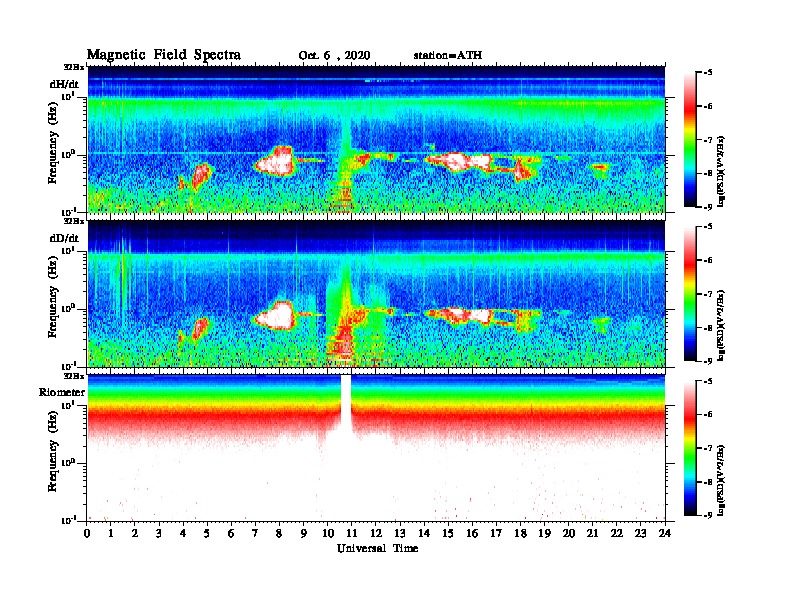Click hour "22" on the time axis
Image resolution: width=792 pixels, height=612 pixels.
tap(617, 534)
